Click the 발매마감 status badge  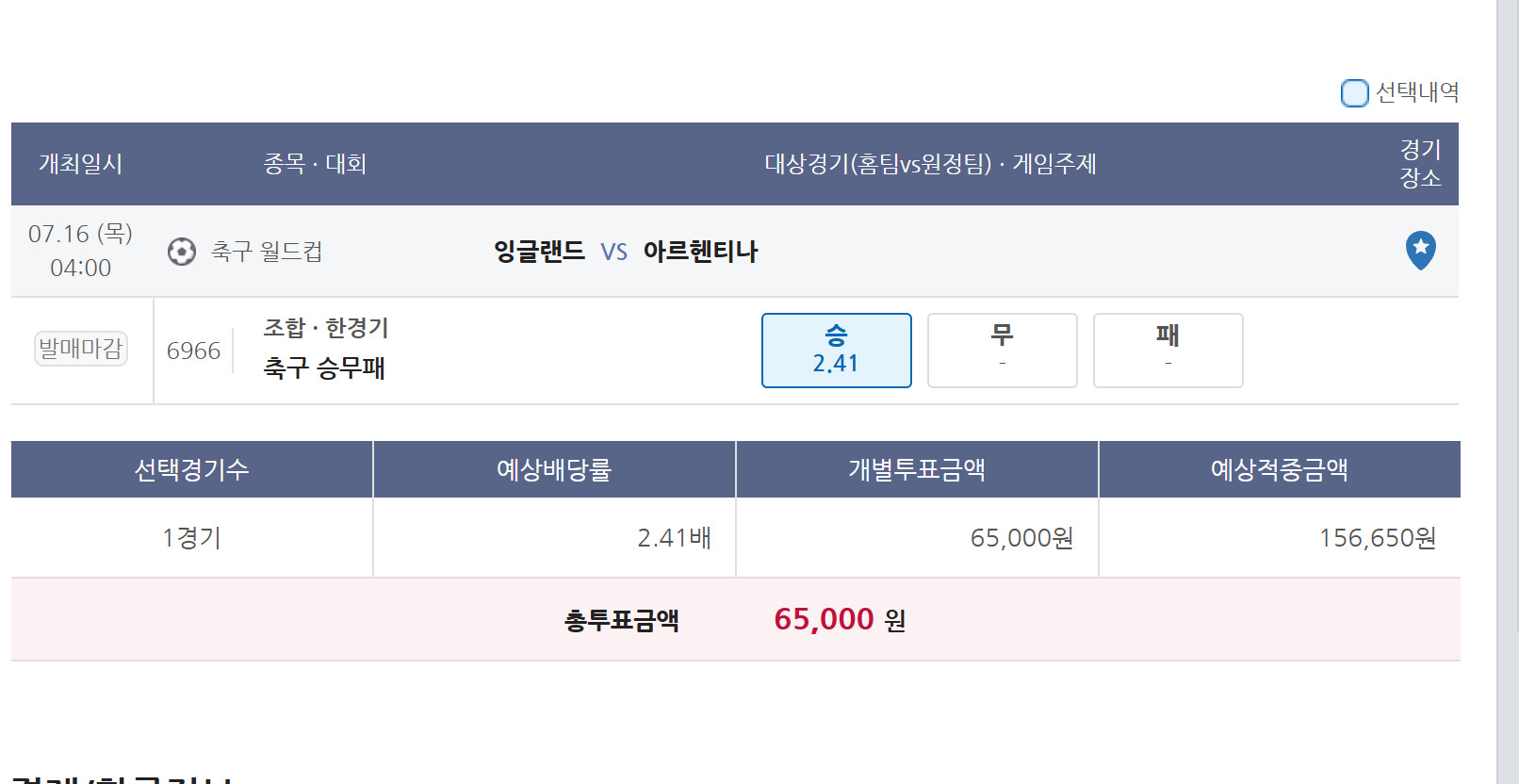[81, 349]
